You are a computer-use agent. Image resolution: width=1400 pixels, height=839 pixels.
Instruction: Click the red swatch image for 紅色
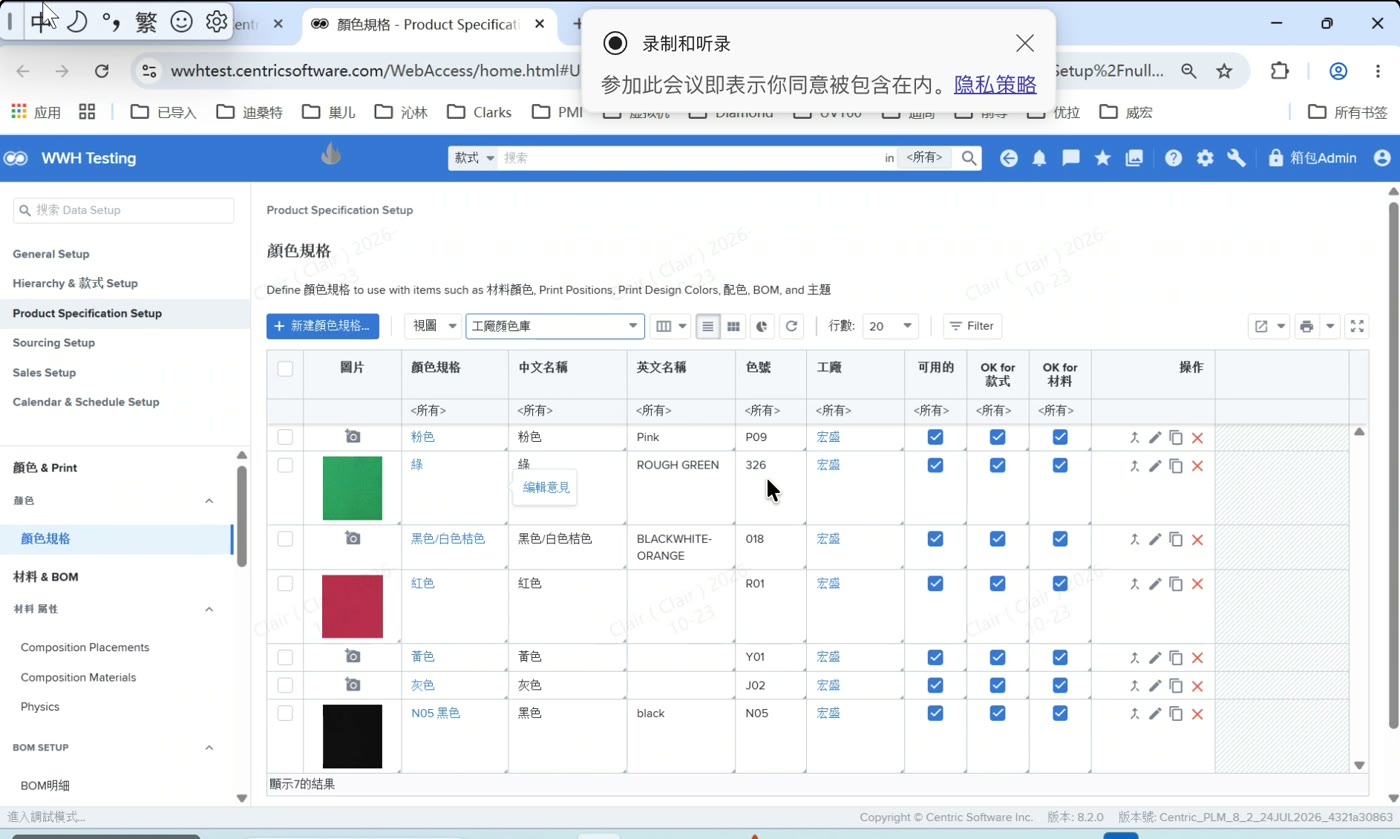(353, 606)
